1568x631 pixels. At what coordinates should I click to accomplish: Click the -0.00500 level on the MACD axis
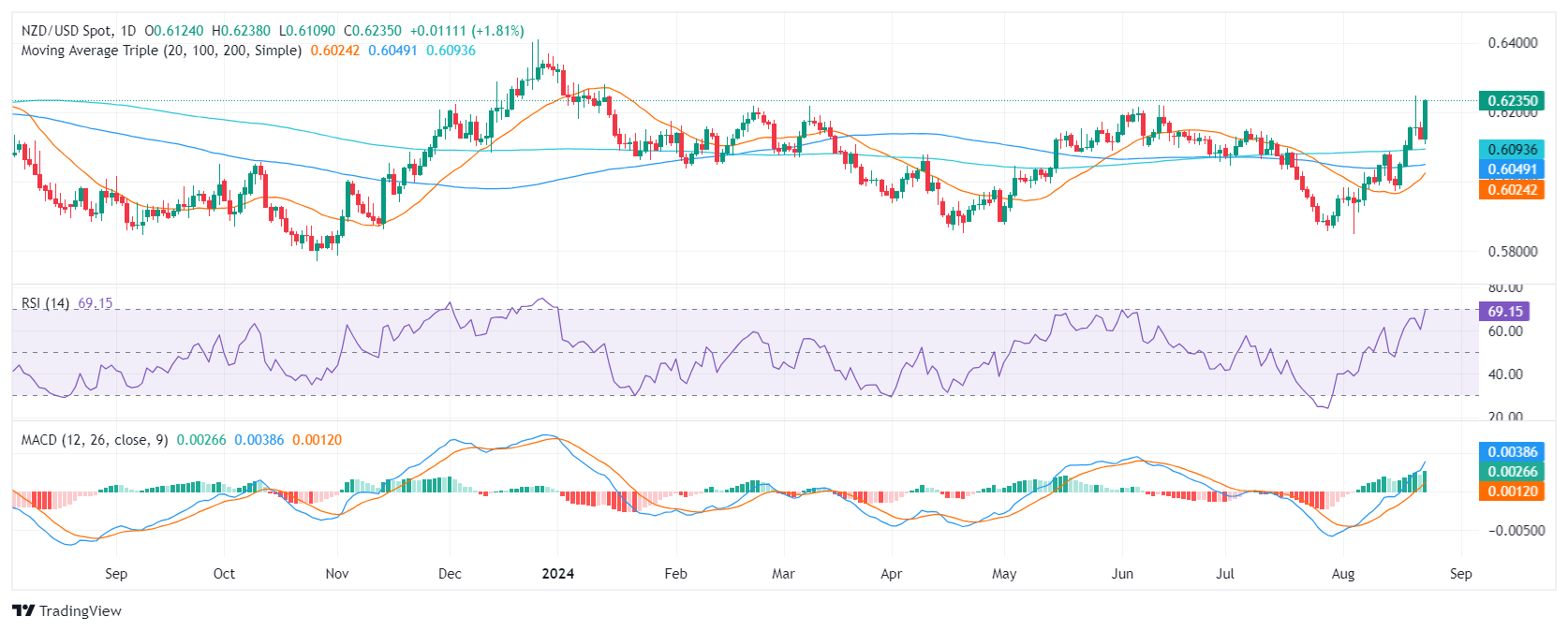pyautogui.click(x=1513, y=531)
